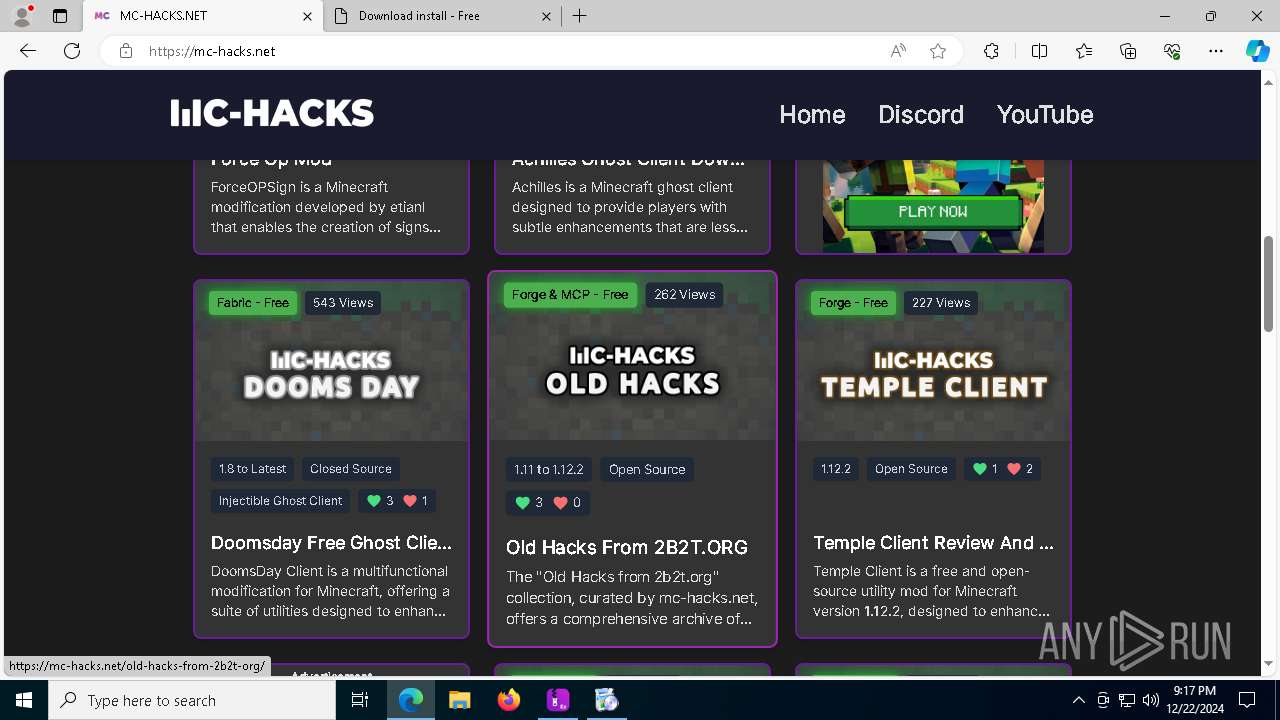Open the volume control icon
The width and height of the screenshot is (1280, 720).
click(x=1151, y=700)
